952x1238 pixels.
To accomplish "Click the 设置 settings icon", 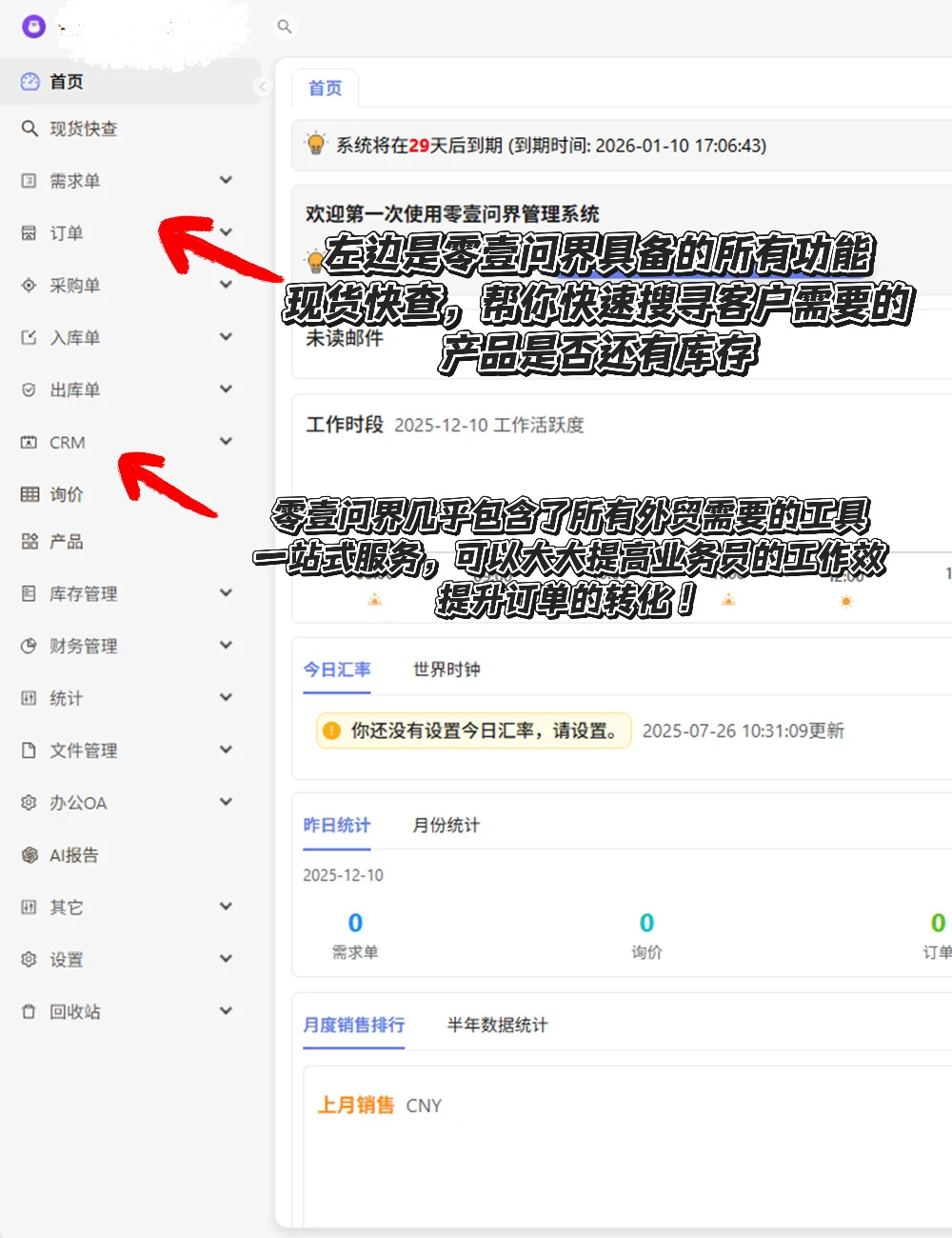I will (30, 960).
